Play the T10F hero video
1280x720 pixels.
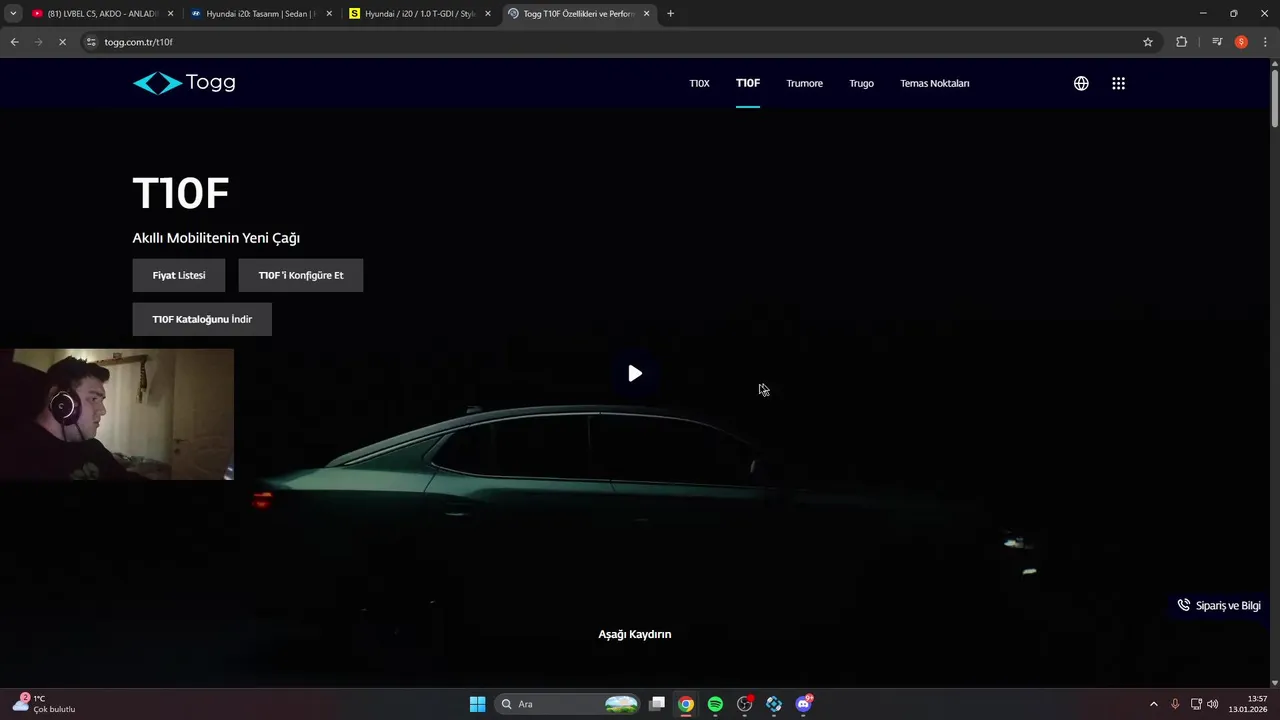[635, 373]
